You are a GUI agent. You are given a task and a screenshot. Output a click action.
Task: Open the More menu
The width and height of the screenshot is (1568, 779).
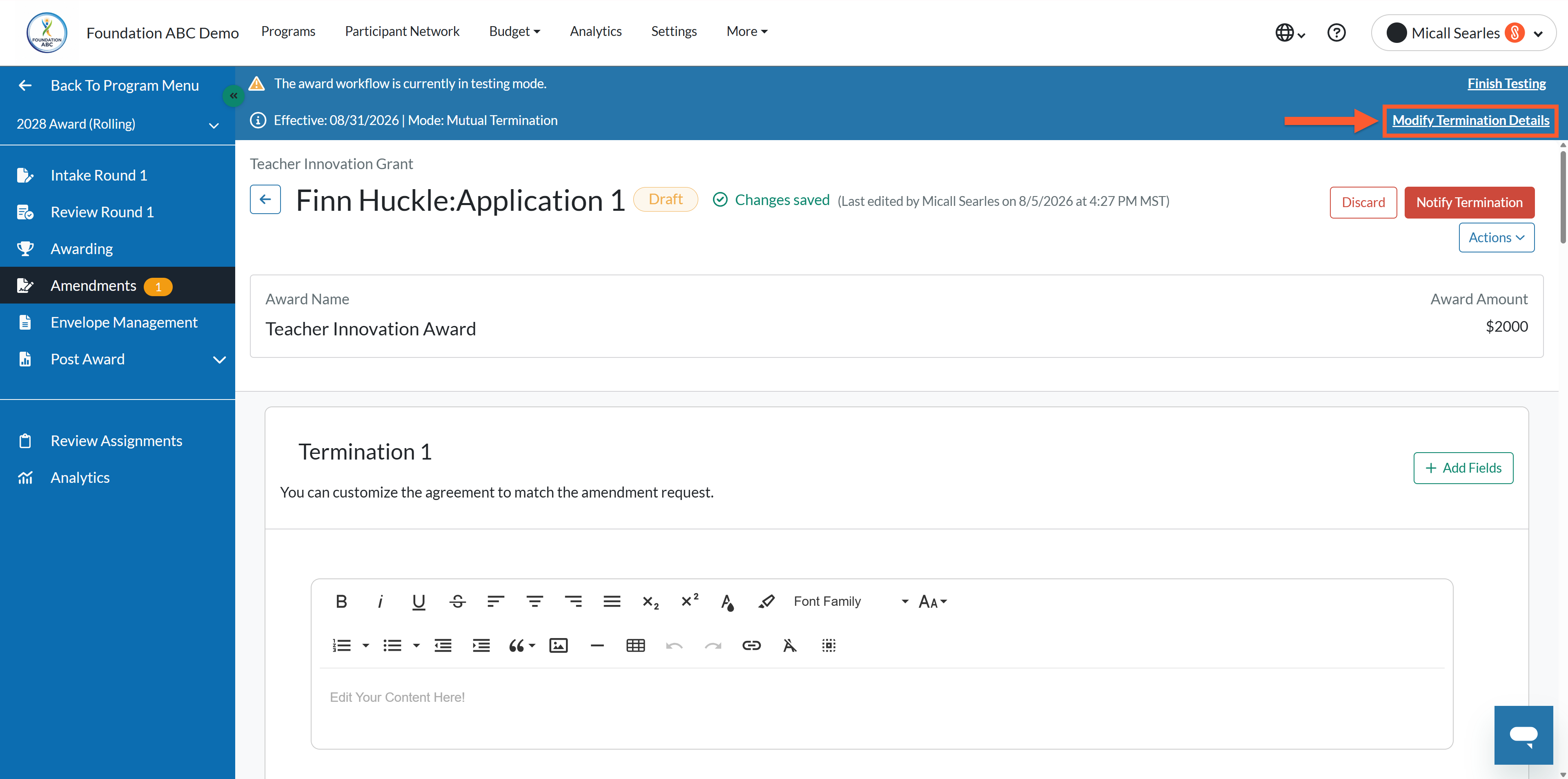point(747,32)
